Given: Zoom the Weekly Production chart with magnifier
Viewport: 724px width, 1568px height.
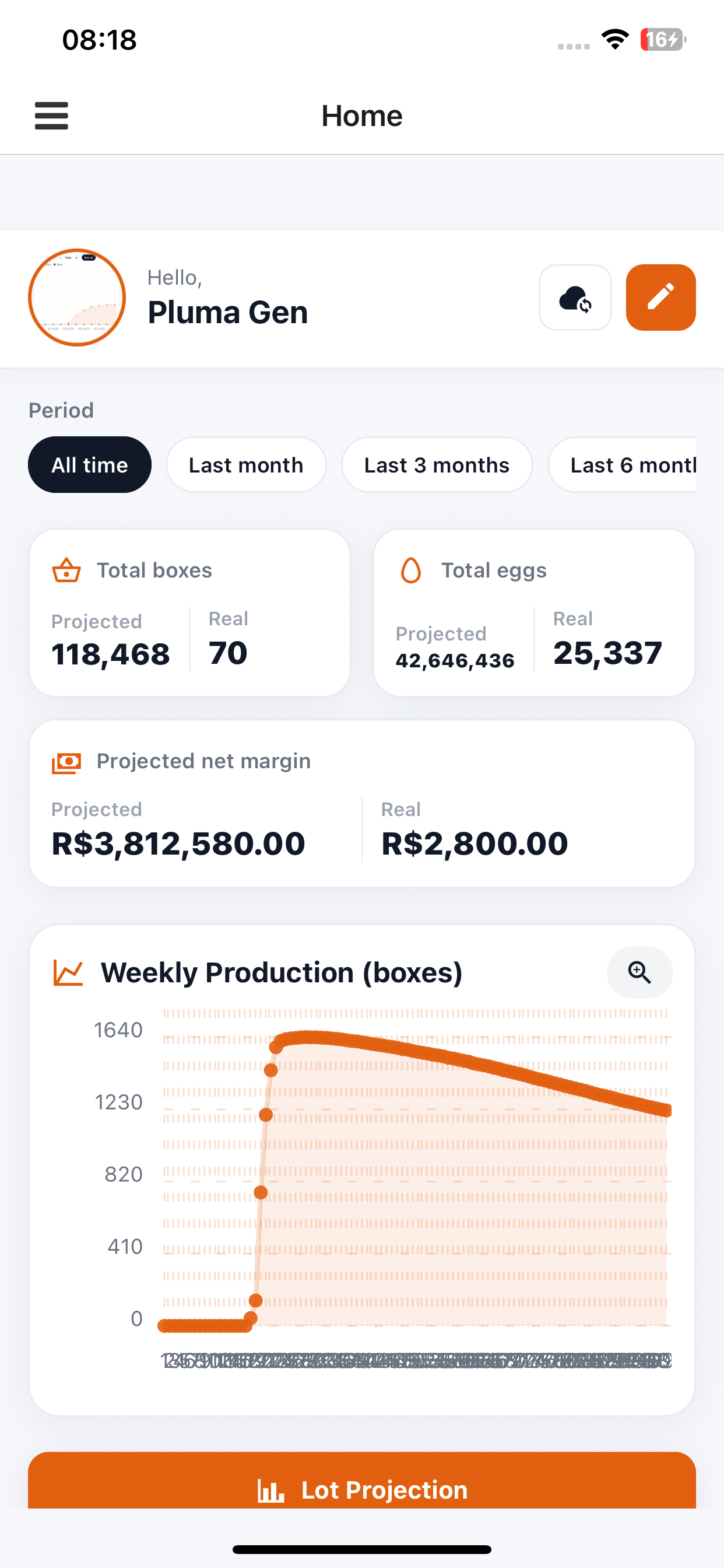Looking at the screenshot, I should click(x=639, y=972).
